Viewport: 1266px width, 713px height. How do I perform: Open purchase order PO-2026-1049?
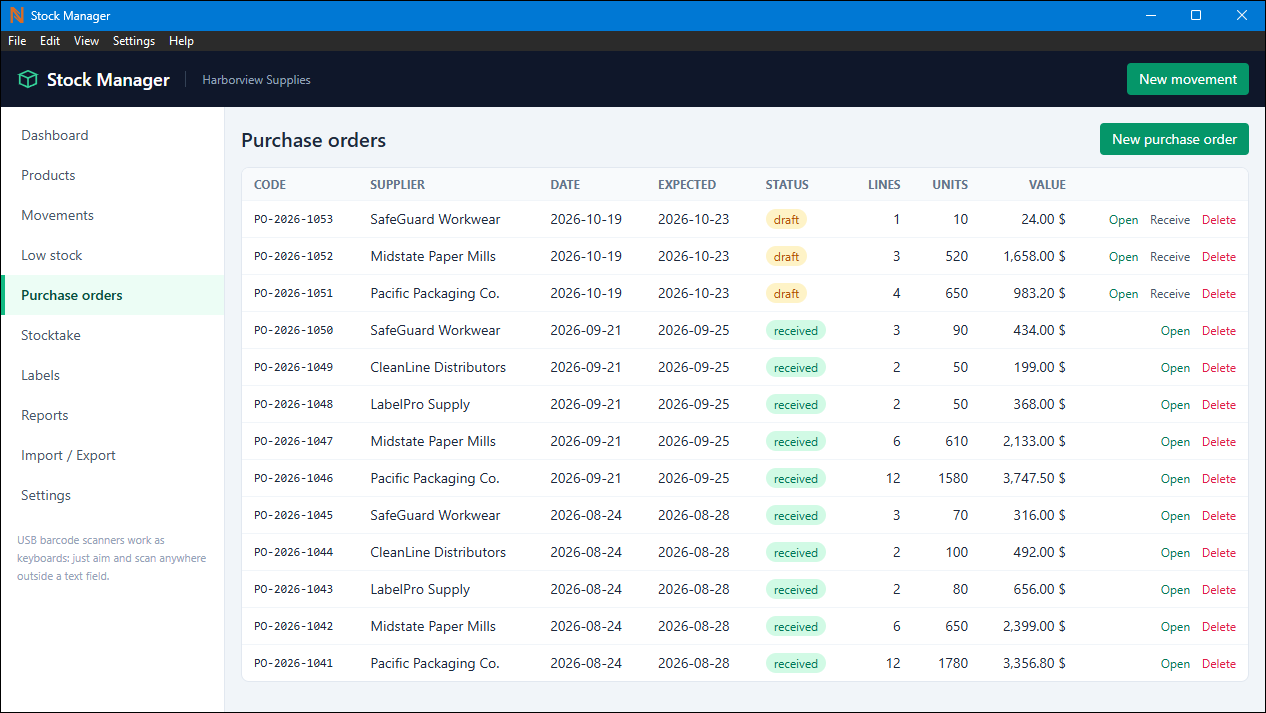tap(1175, 368)
